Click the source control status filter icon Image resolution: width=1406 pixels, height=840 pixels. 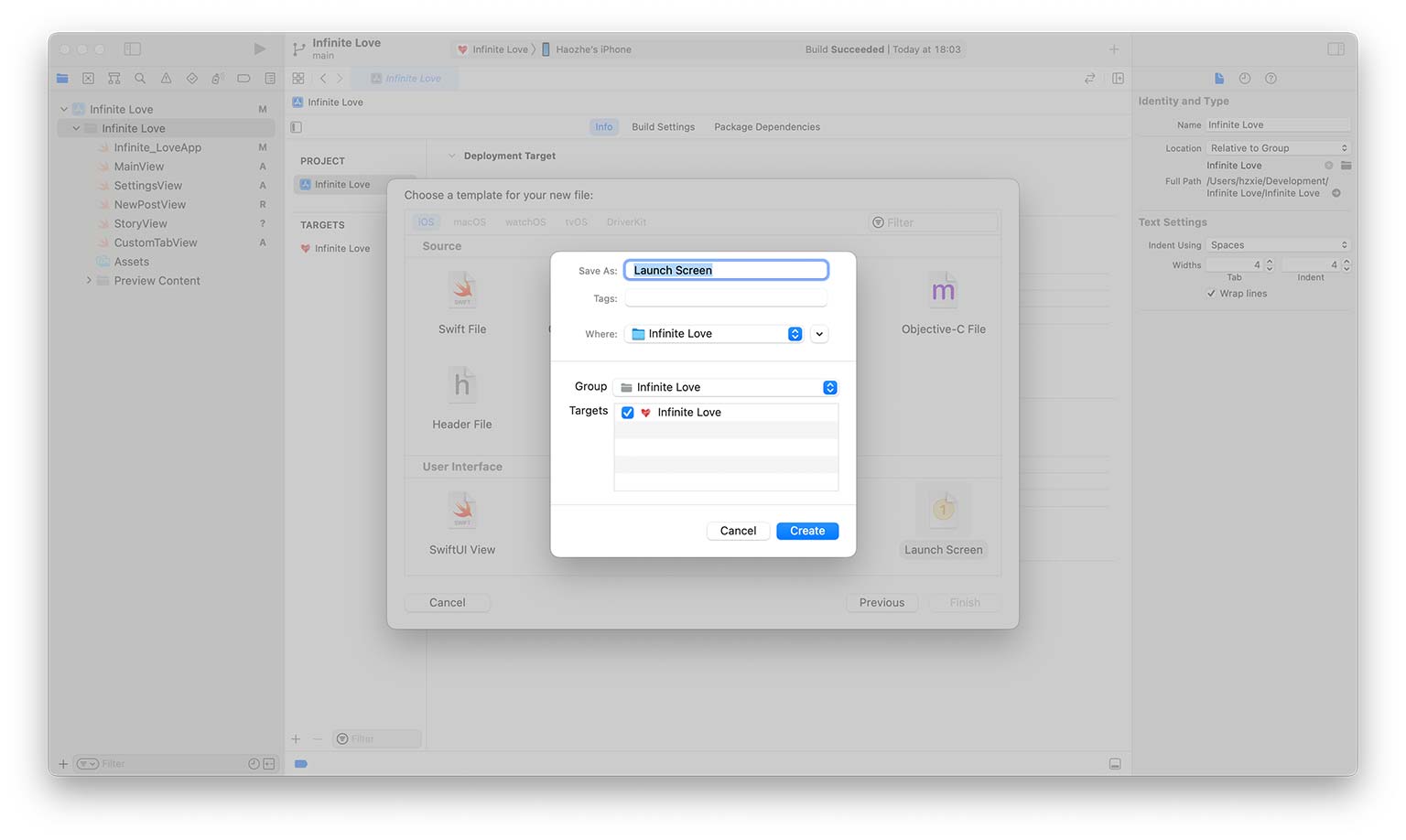pos(269,764)
